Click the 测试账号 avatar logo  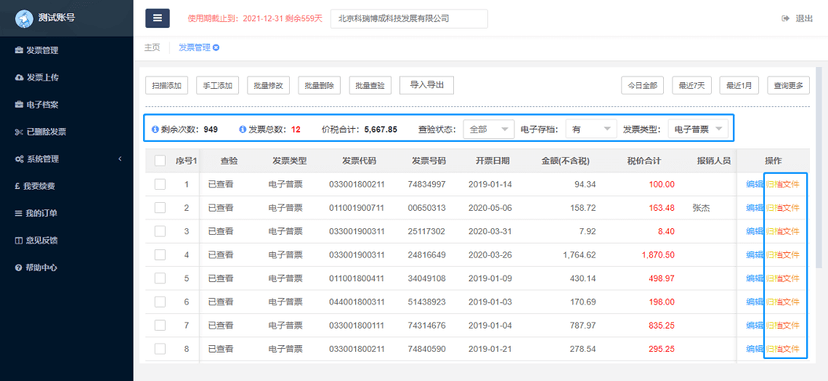pyautogui.click(x=24, y=18)
